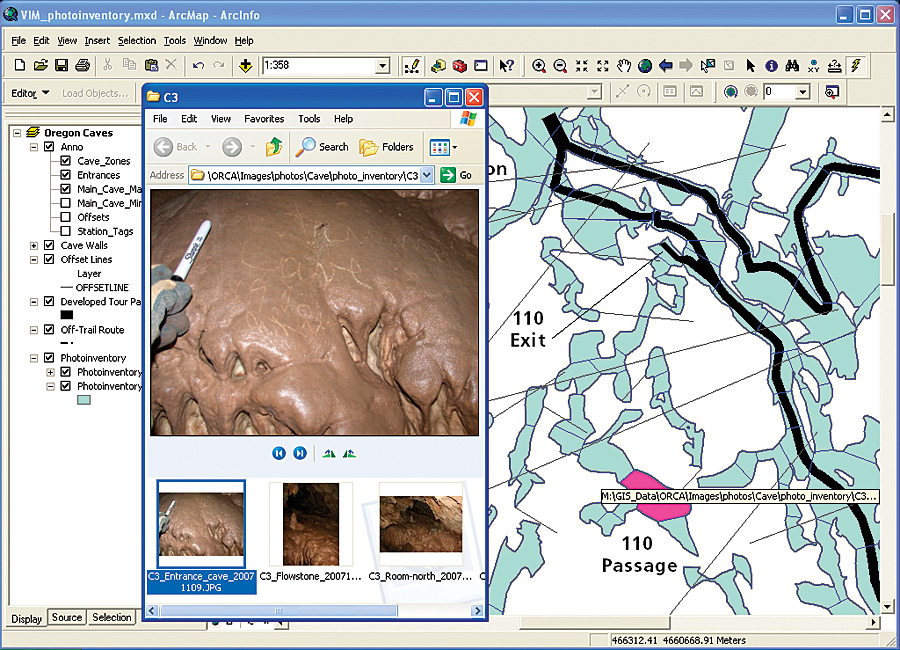The width and height of the screenshot is (900, 650).
Task: Open the Editor dropdown menu
Action: pos(30,93)
